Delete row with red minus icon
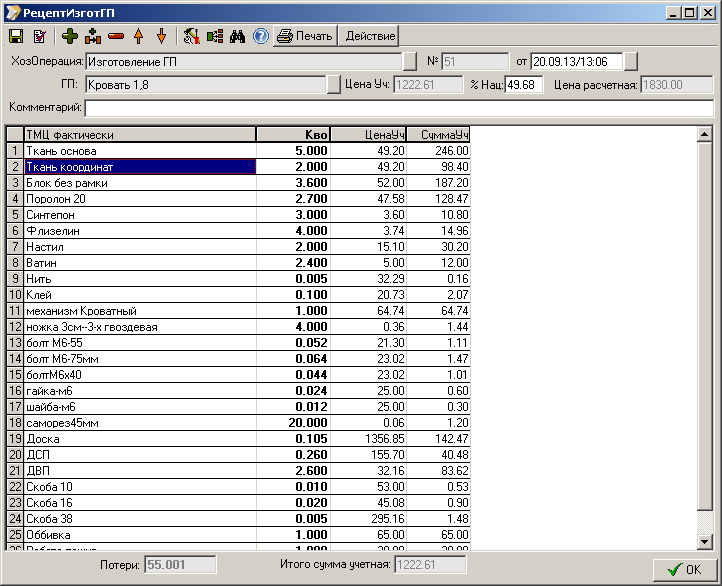The image size is (722, 586). point(116,36)
